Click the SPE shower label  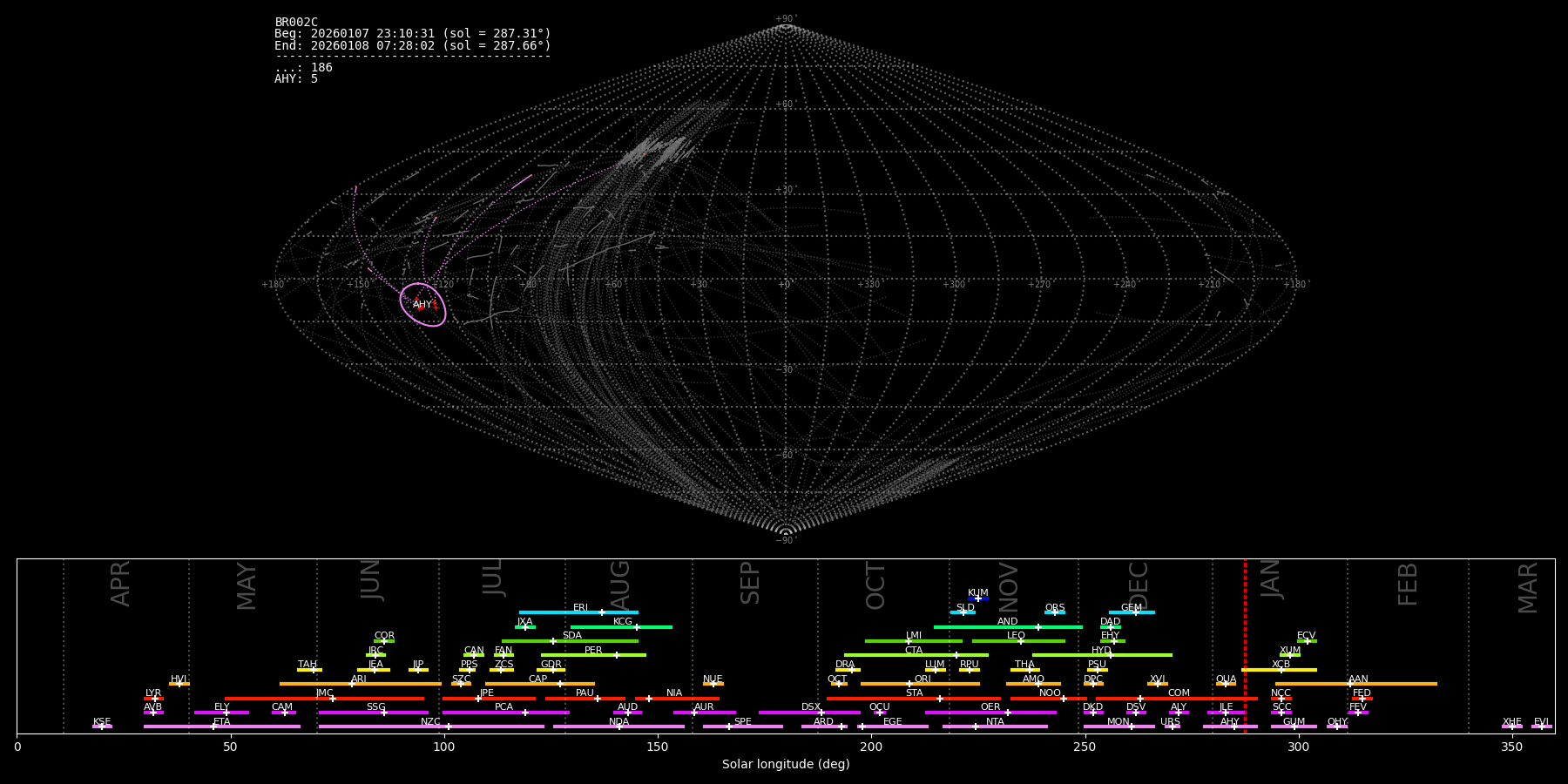(742, 721)
